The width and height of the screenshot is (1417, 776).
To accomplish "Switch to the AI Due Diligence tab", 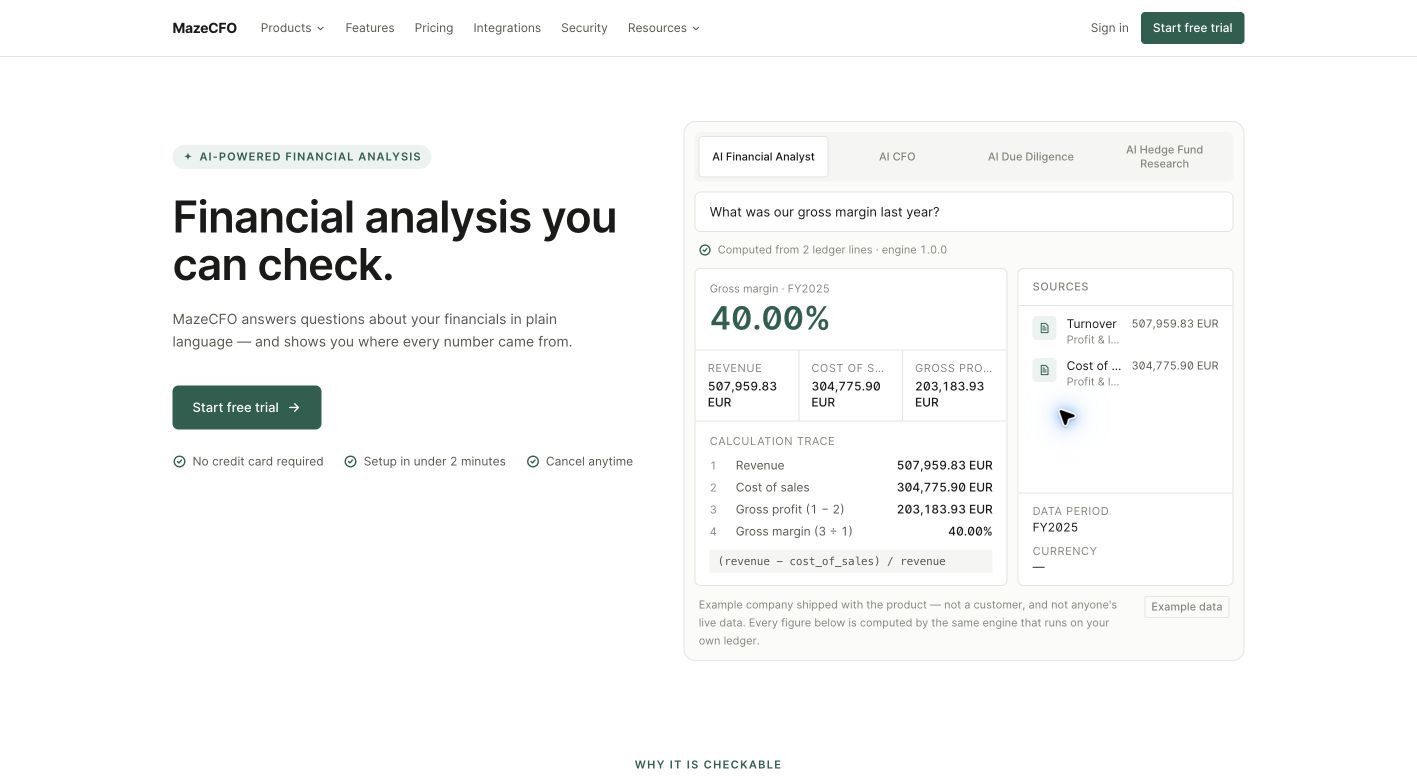I will click(x=1031, y=157).
